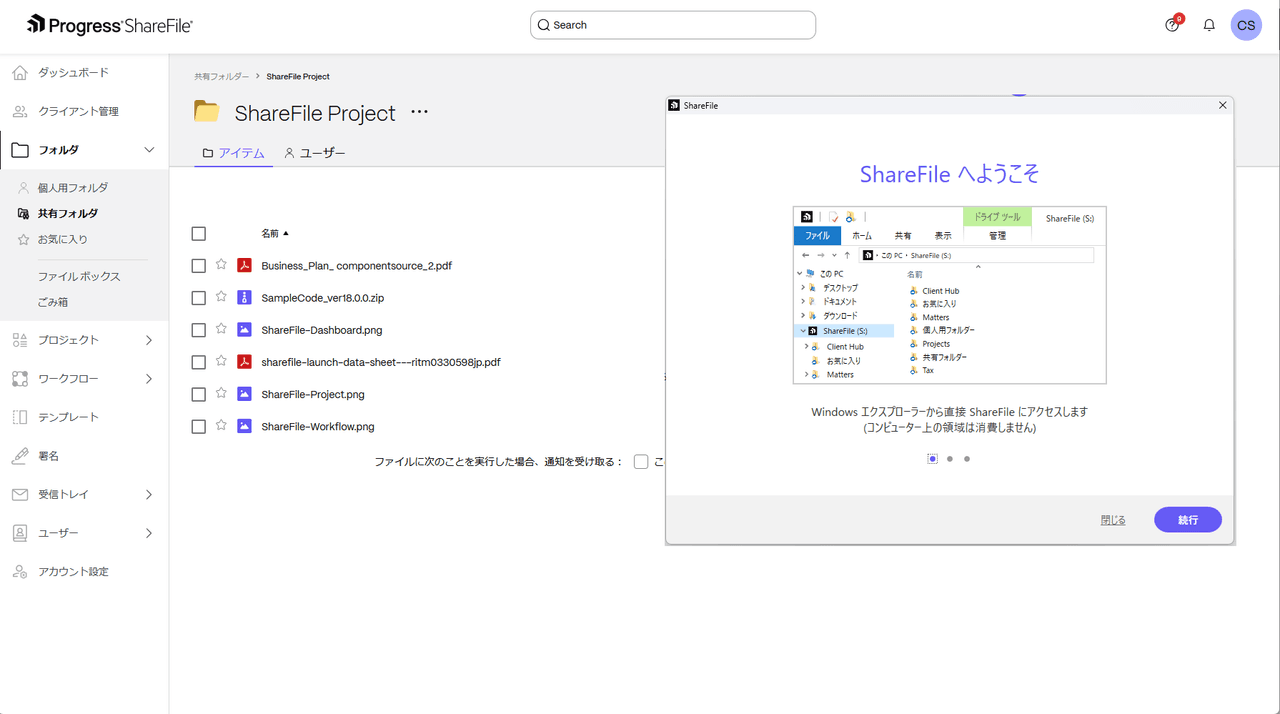Check the box for sharefile-launch-data-sheet PDF
Image resolution: width=1280 pixels, height=714 pixels.
pyautogui.click(x=198, y=362)
